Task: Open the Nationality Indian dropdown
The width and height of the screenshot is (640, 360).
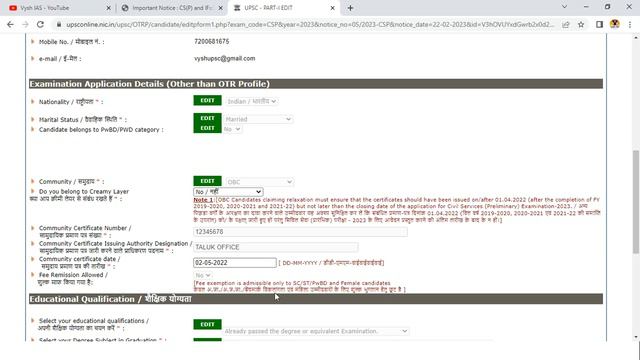Action: pos(251,101)
